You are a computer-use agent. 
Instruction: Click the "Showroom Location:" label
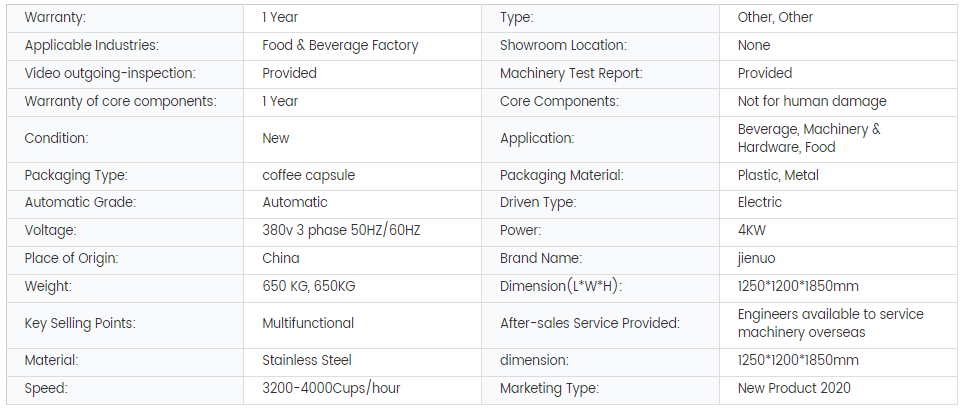(562, 46)
